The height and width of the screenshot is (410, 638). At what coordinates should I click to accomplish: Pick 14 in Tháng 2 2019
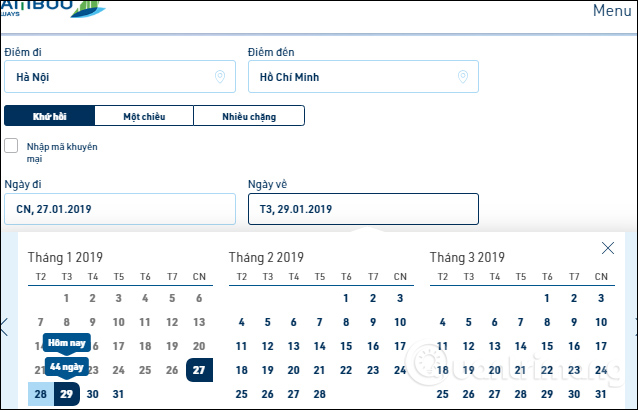(320, 346)
